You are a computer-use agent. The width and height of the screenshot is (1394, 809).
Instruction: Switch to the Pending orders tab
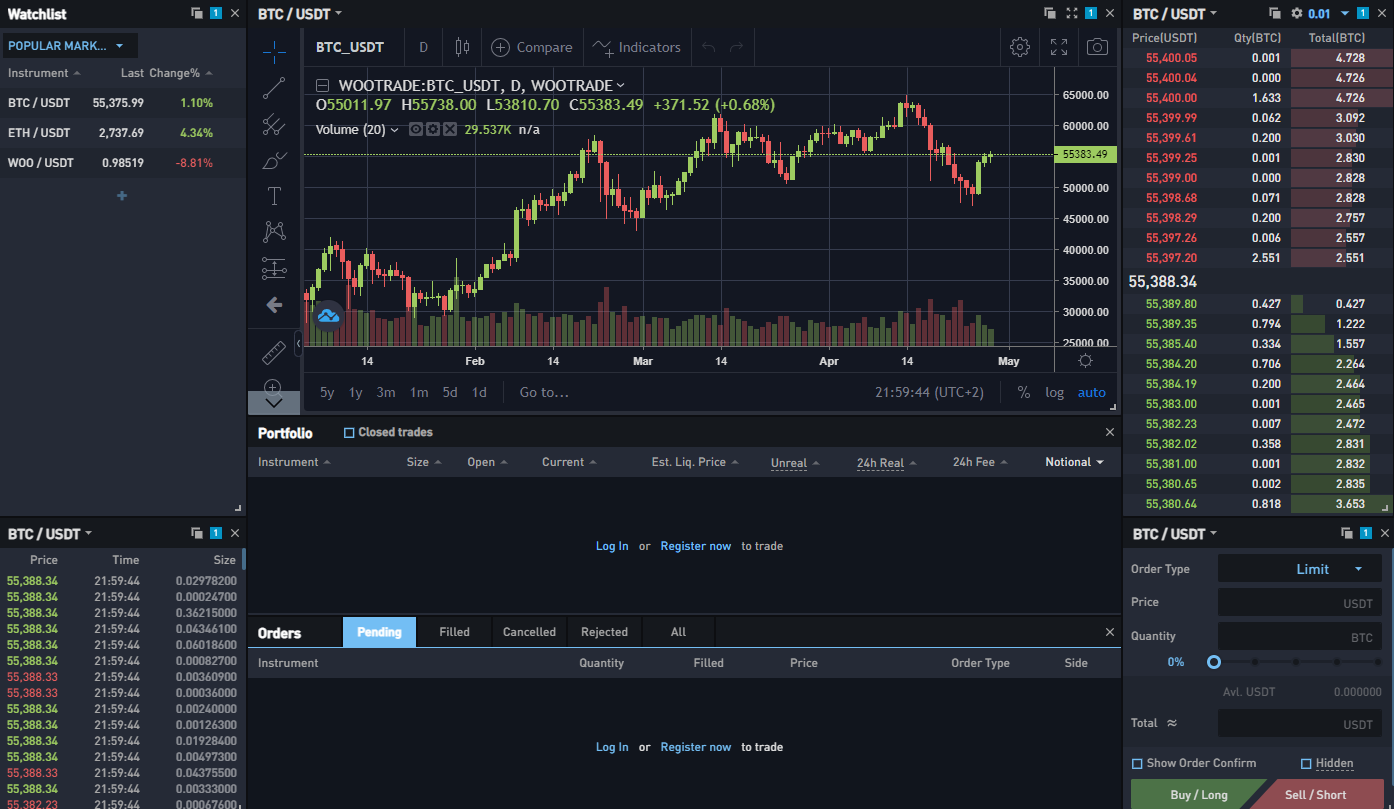coord(379,632)
